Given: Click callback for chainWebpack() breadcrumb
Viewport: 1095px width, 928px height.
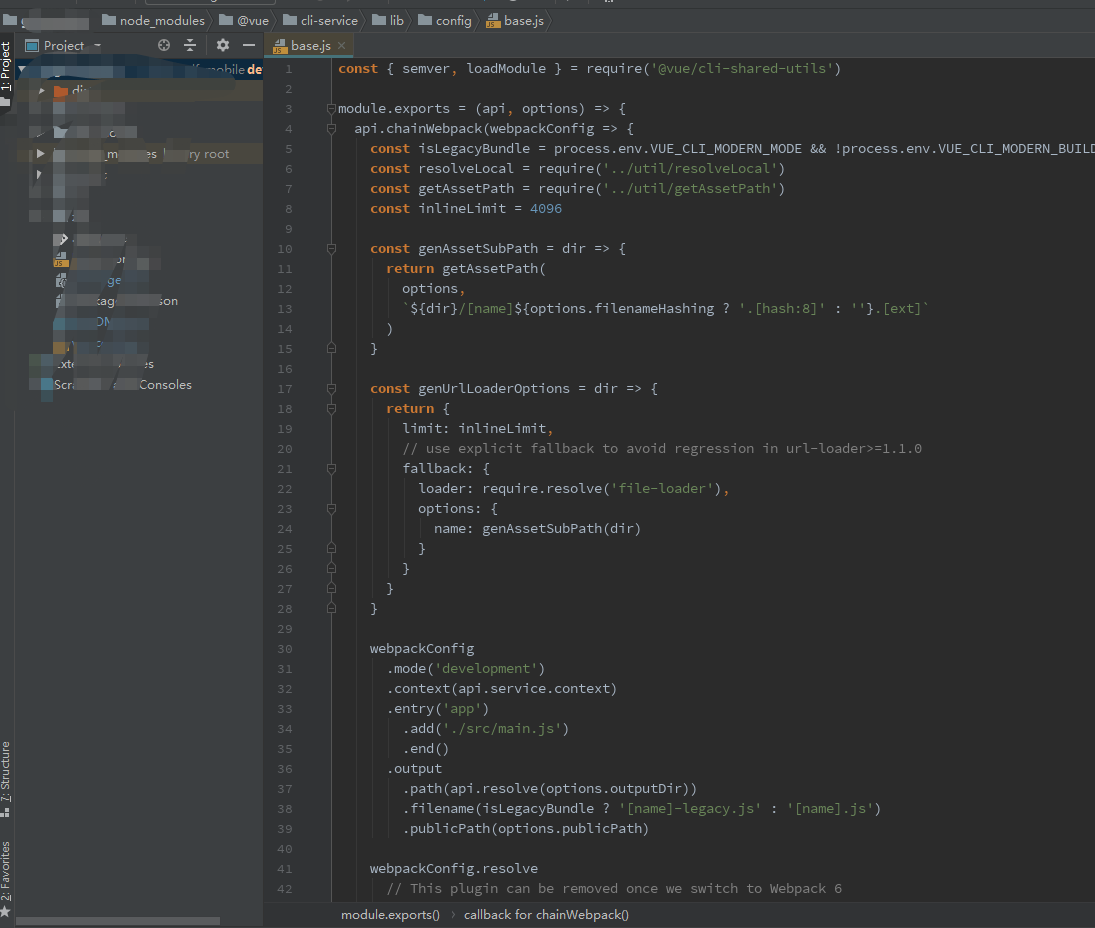Looking at the screenshot, I should tap(546, 915).
